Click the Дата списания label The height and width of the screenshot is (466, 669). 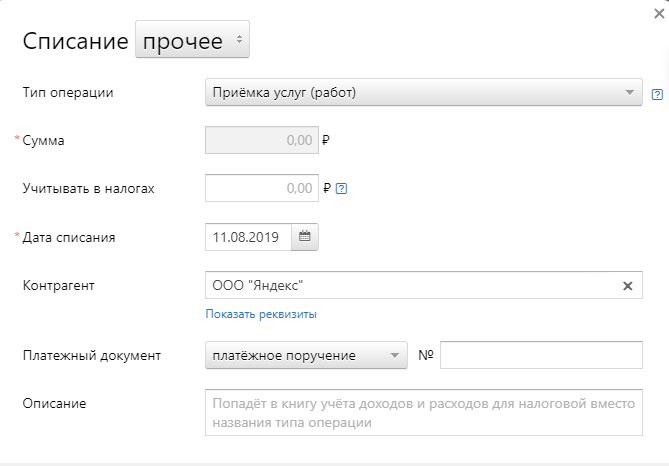pos(69,237)
